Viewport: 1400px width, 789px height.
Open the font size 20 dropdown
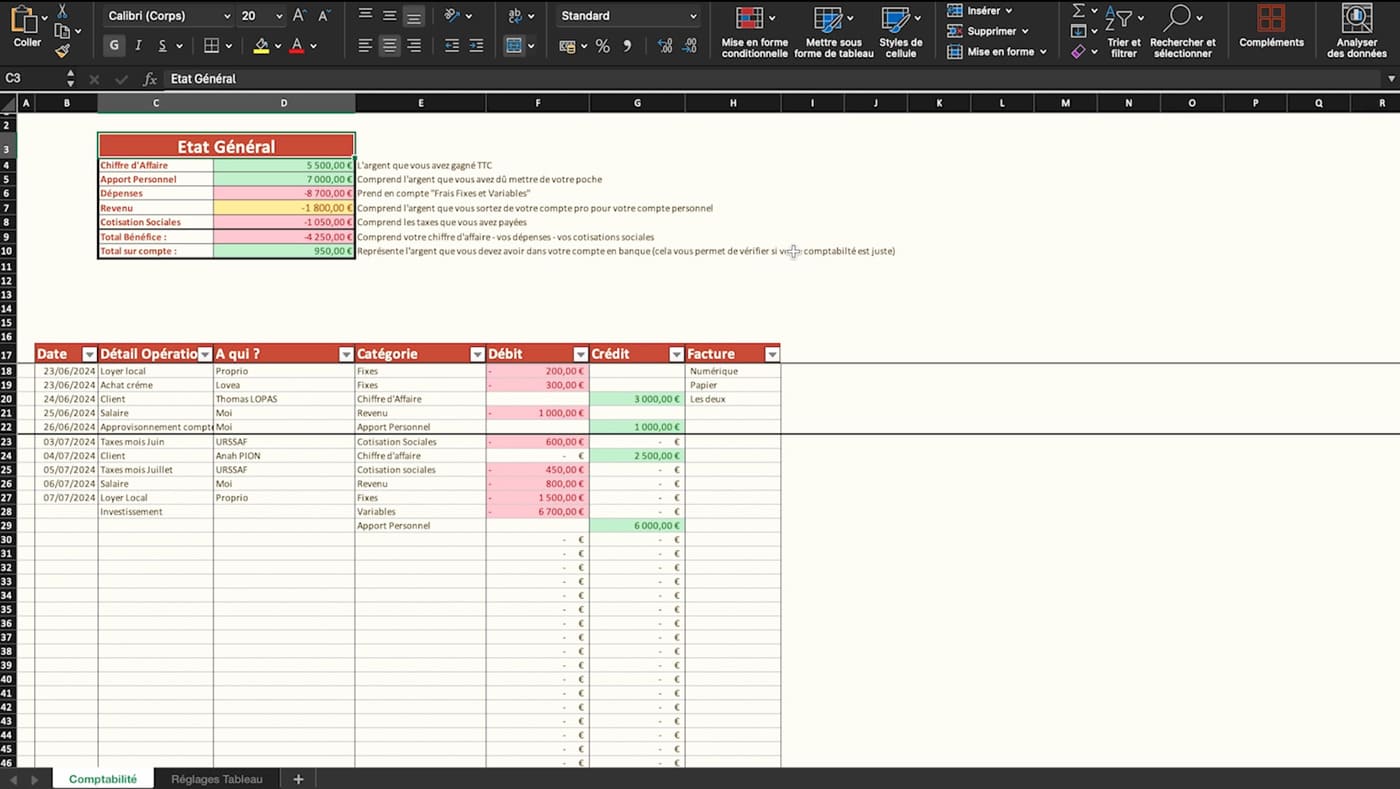point(278,16)
